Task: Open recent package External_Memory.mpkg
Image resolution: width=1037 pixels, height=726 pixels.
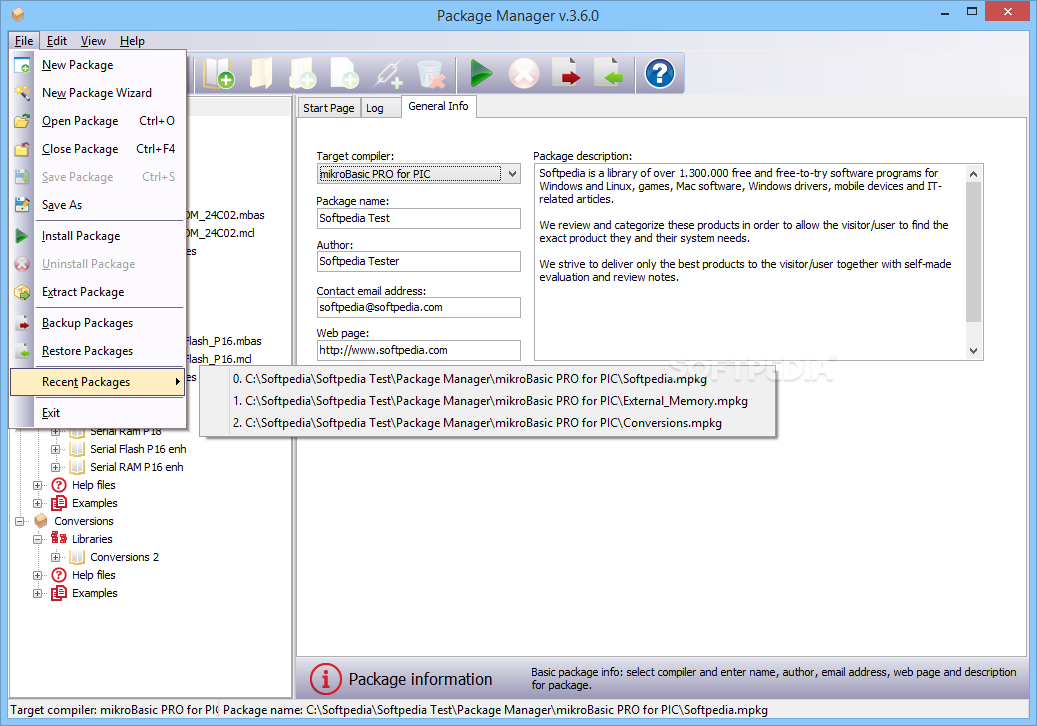Action: click(488, 401)
